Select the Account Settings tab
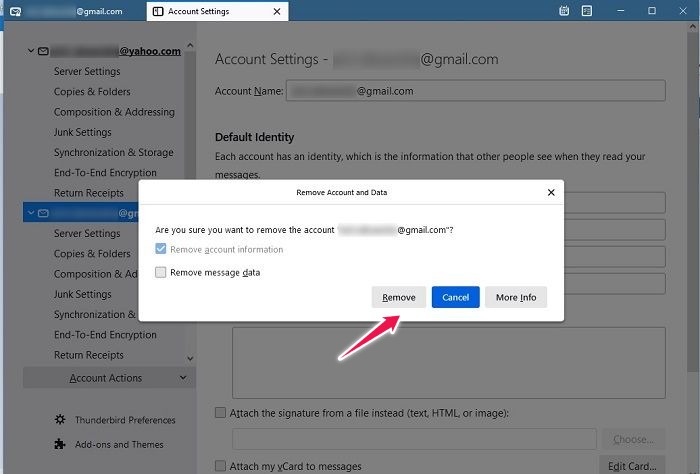The width and height of the screenshot is (700, 474). [x=217, y=11]
